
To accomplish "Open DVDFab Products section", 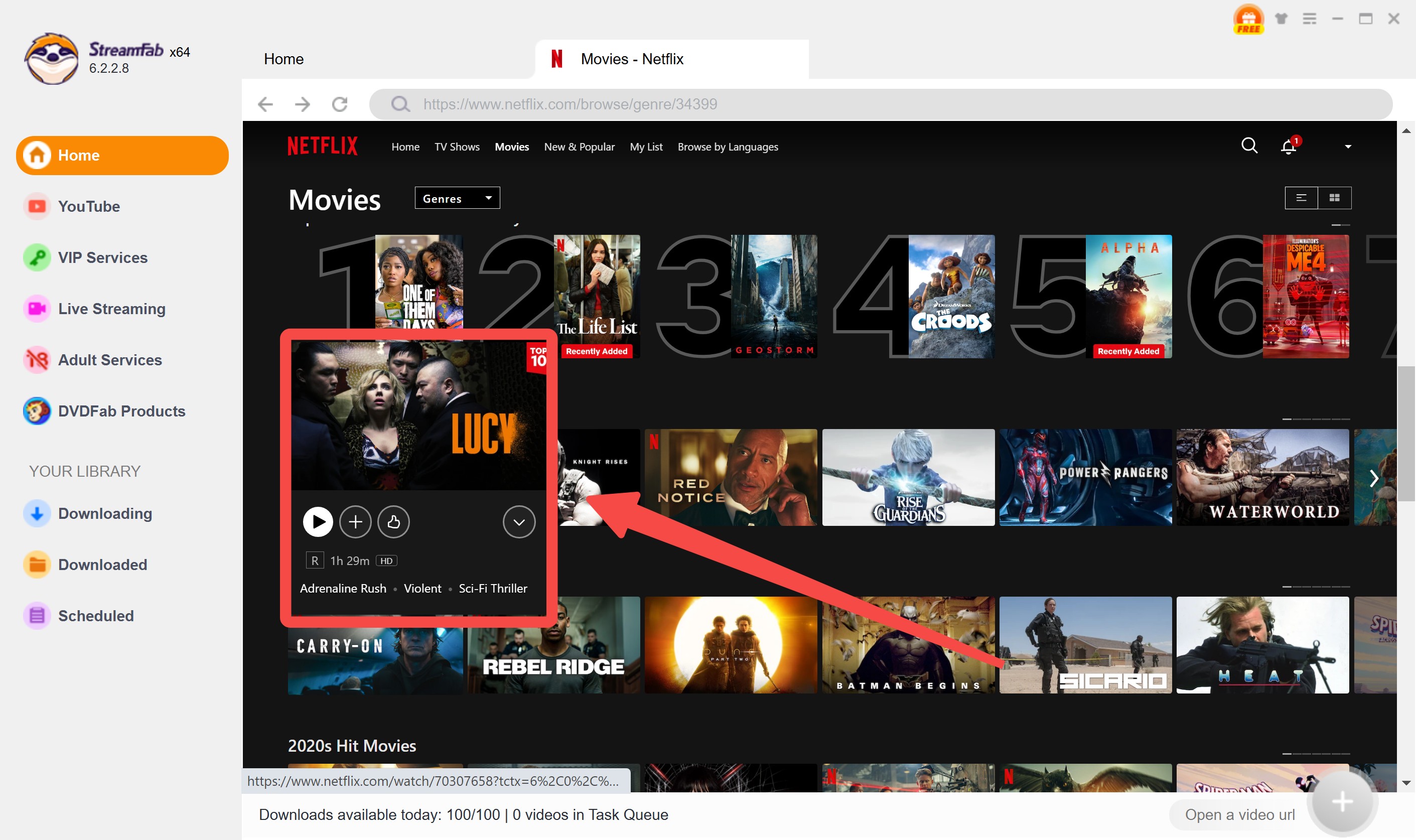I will tap(104, 411).
